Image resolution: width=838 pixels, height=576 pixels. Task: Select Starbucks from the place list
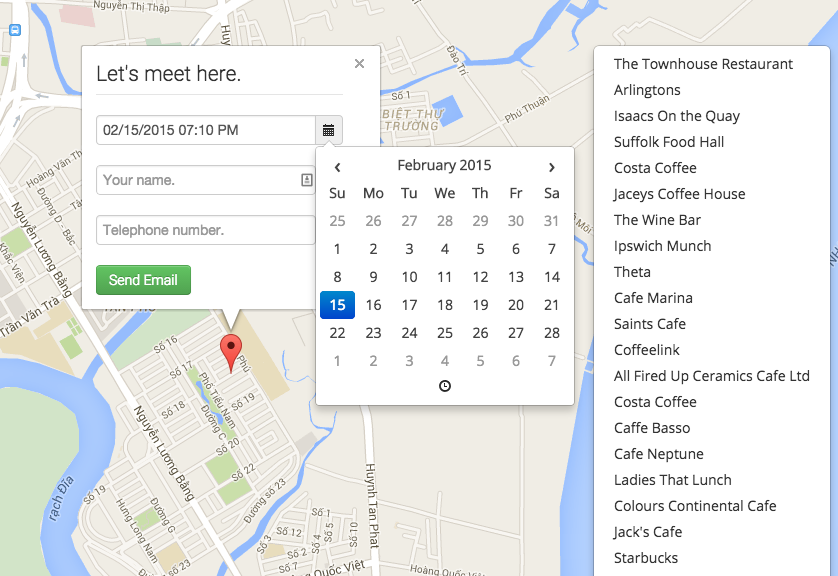tap(646, 558)
